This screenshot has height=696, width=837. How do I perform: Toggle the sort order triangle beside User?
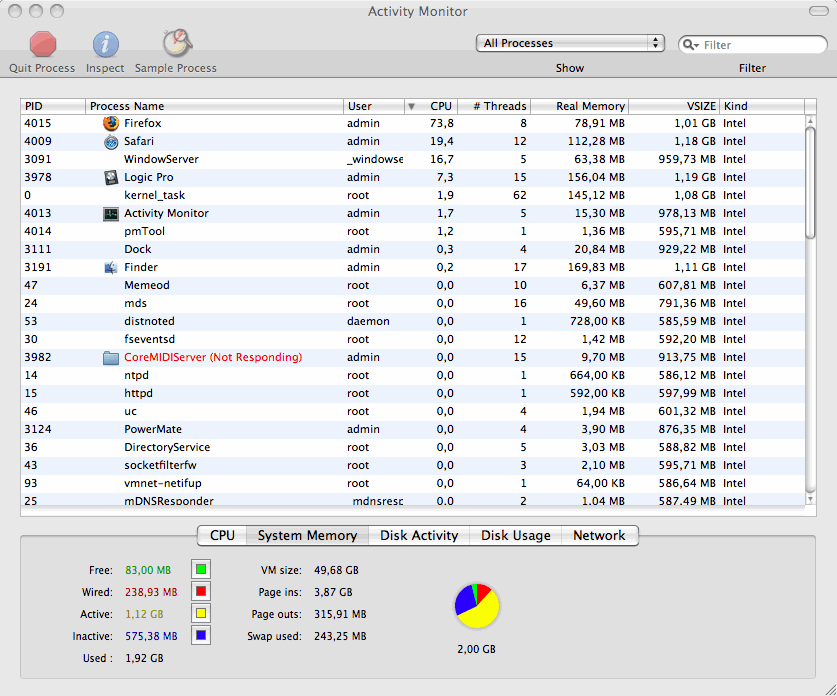coord(411,106)
